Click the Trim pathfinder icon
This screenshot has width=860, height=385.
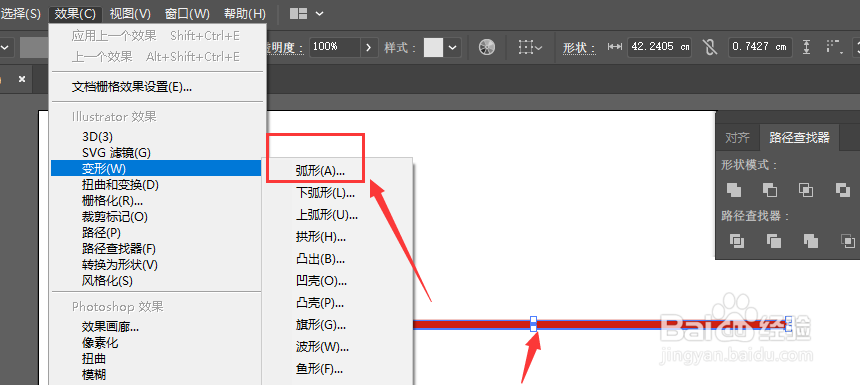774,240
